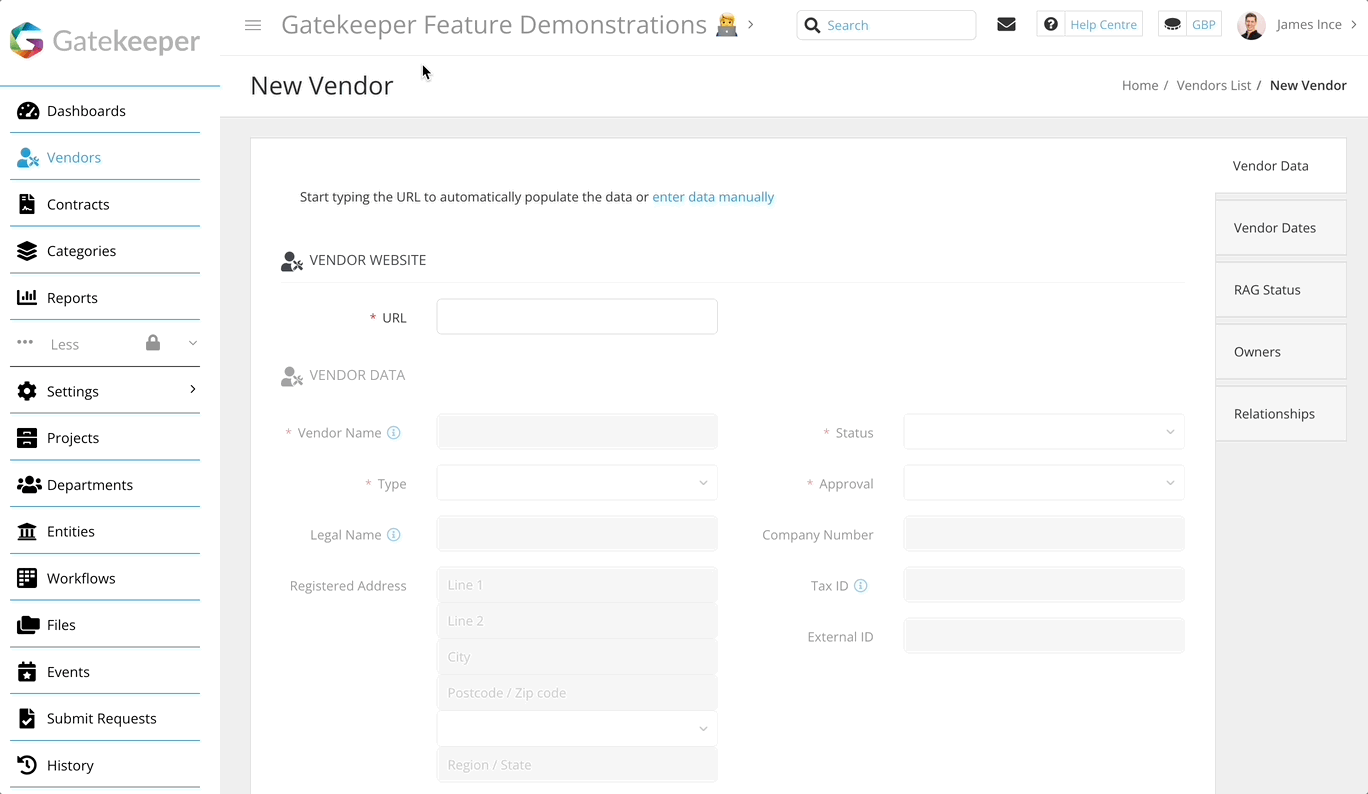Open the Vendors section from the sidebar

[x=75, y=157]
